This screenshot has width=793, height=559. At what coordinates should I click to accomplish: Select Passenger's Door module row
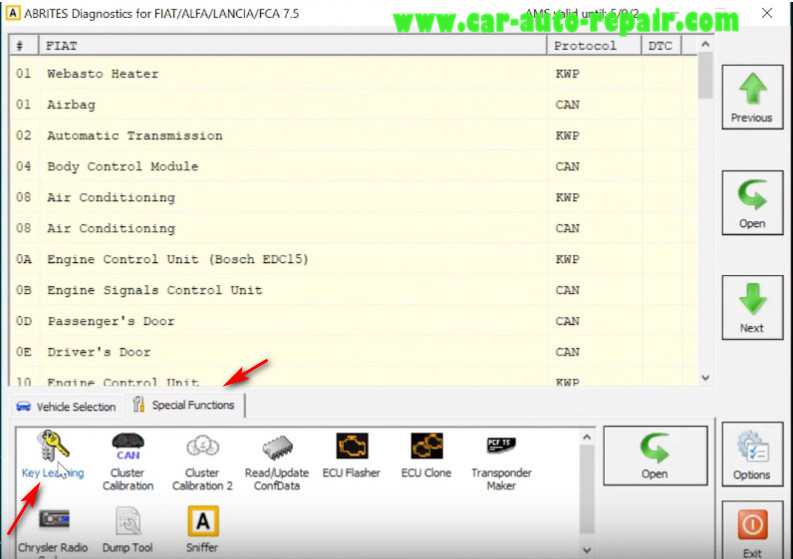click(x=353, y=321)
